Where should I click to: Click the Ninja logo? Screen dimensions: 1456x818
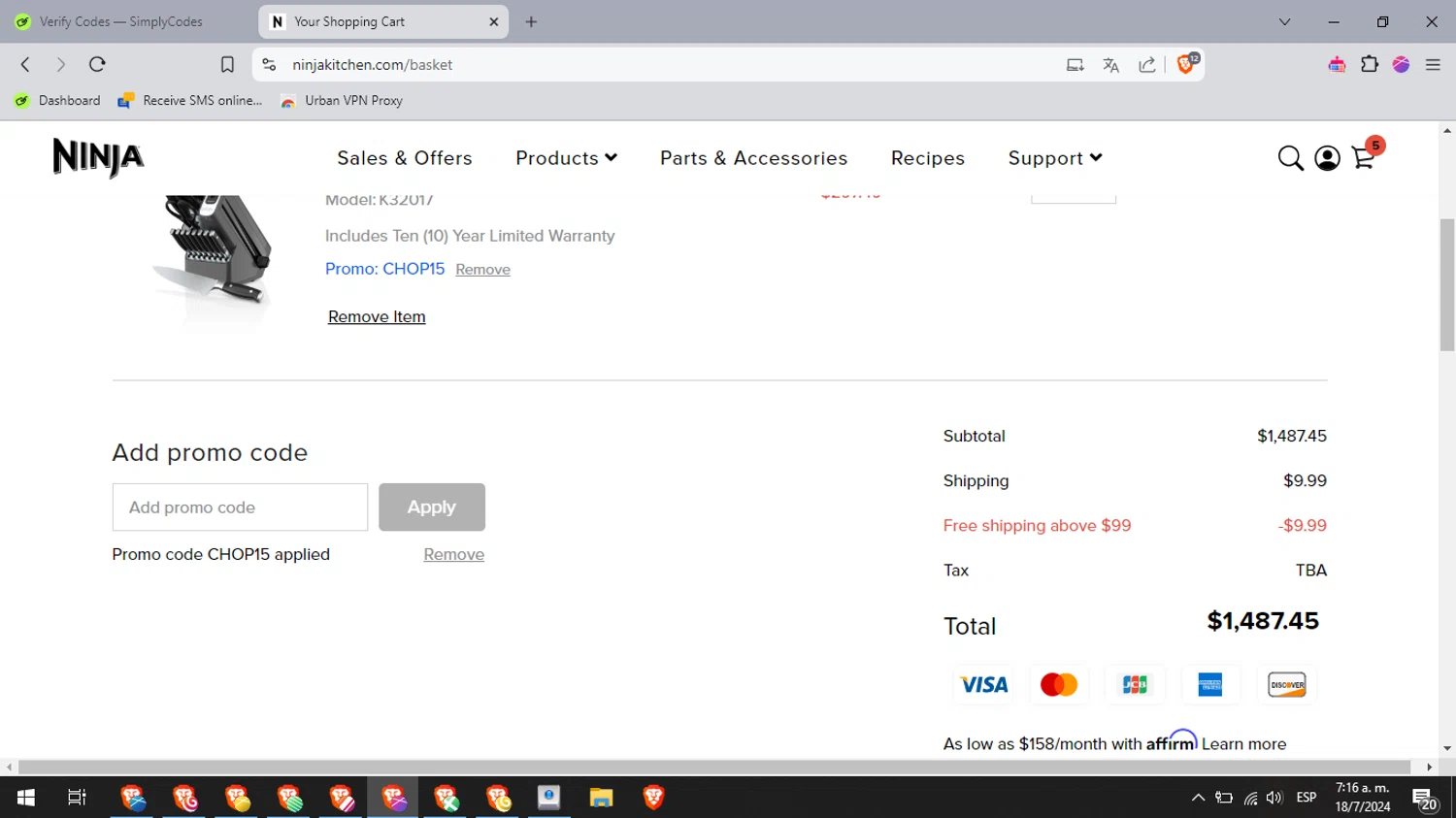(98, 158)
